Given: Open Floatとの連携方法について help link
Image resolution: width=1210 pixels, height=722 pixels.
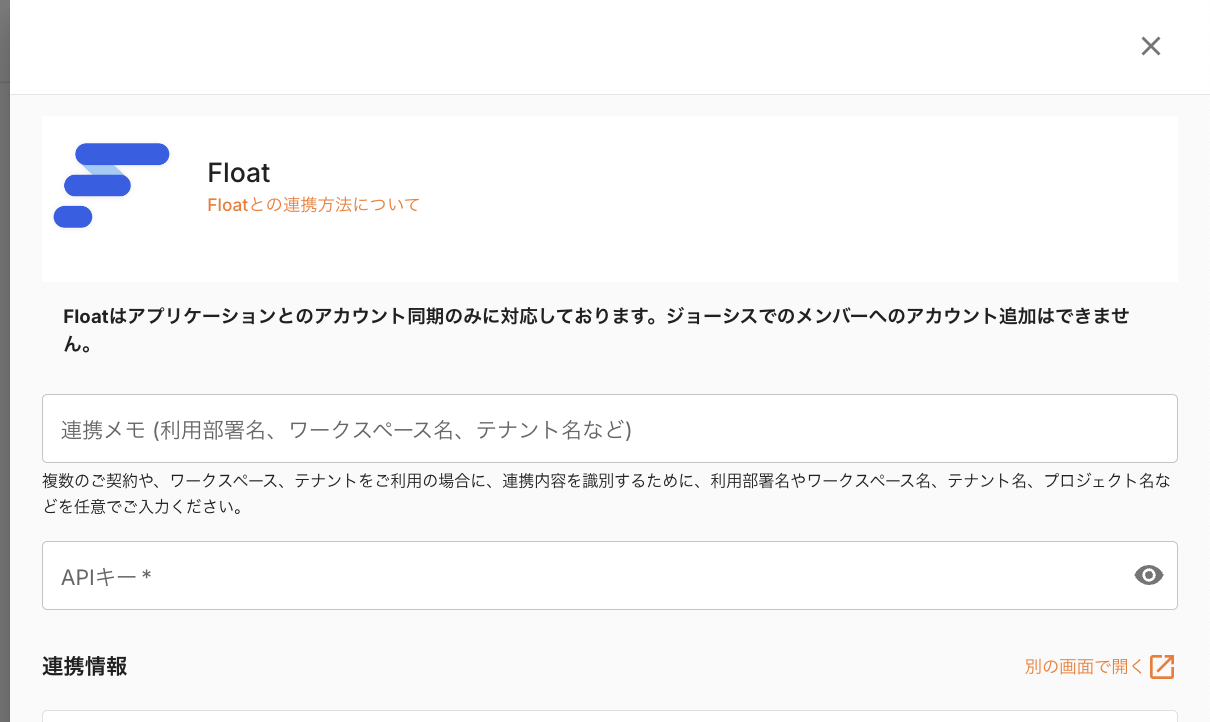Looking at the screenshot, I should coord(313,205).
